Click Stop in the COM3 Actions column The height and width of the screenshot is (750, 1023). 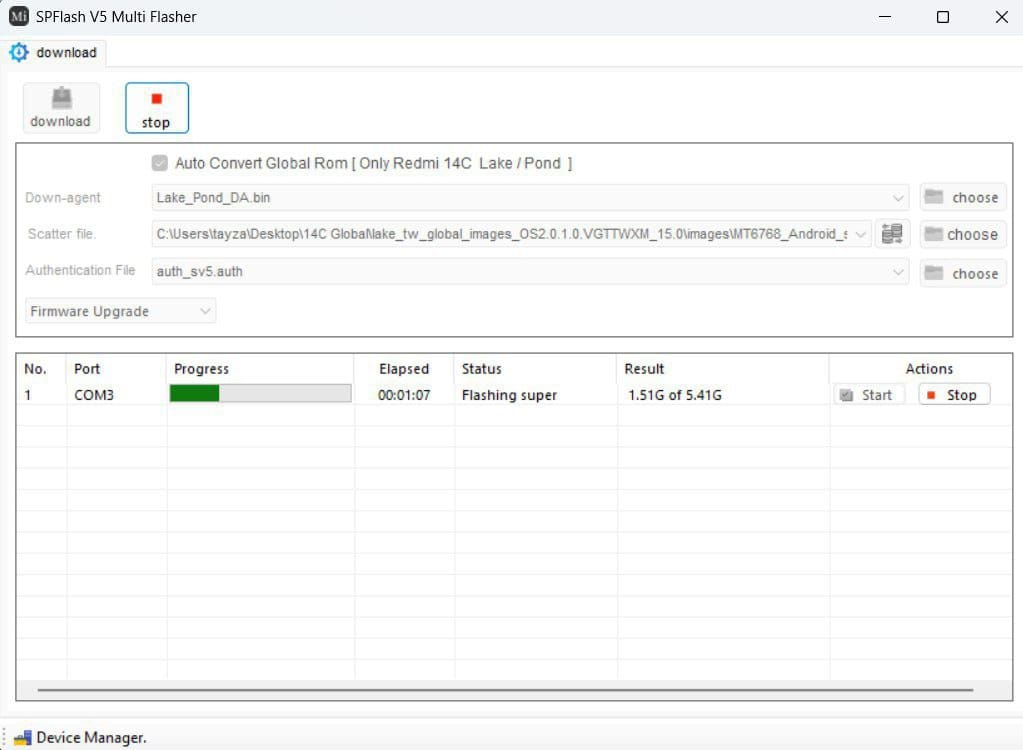click(x=954, y=395)
